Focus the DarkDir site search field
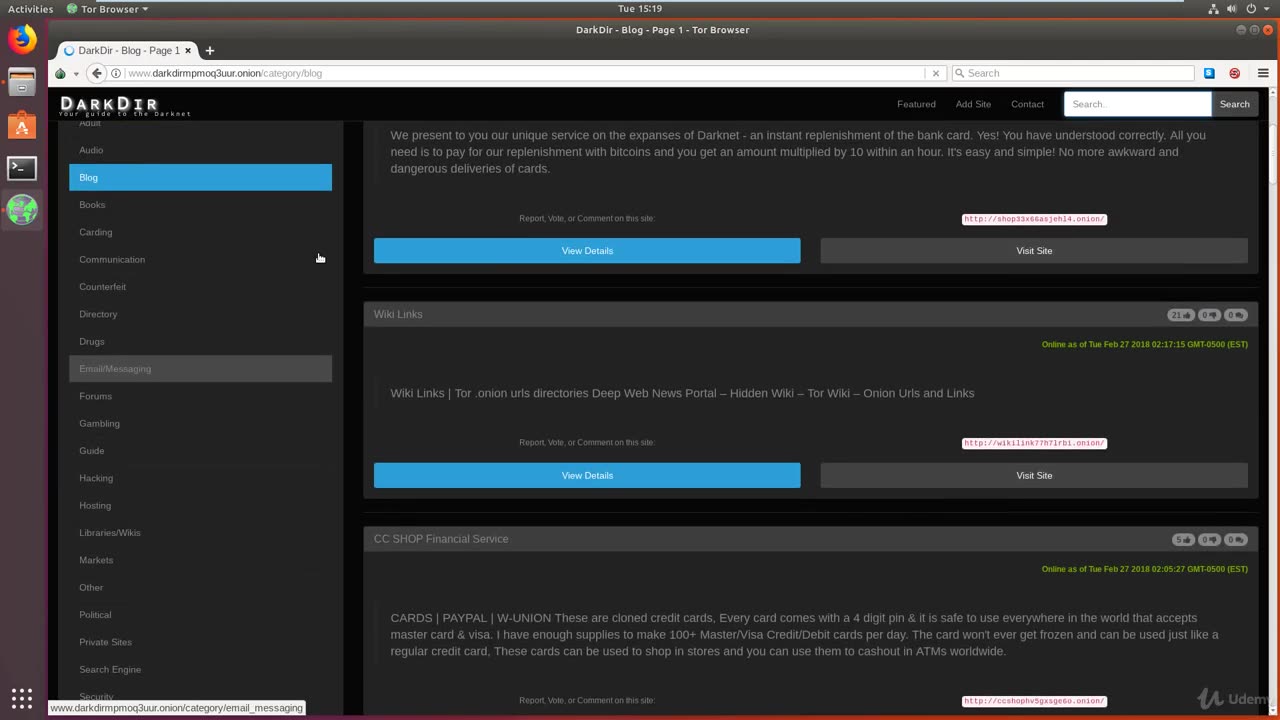The height and width of the screenshot is (720, 1280). pyautogui.click(x=1137, y=104)
